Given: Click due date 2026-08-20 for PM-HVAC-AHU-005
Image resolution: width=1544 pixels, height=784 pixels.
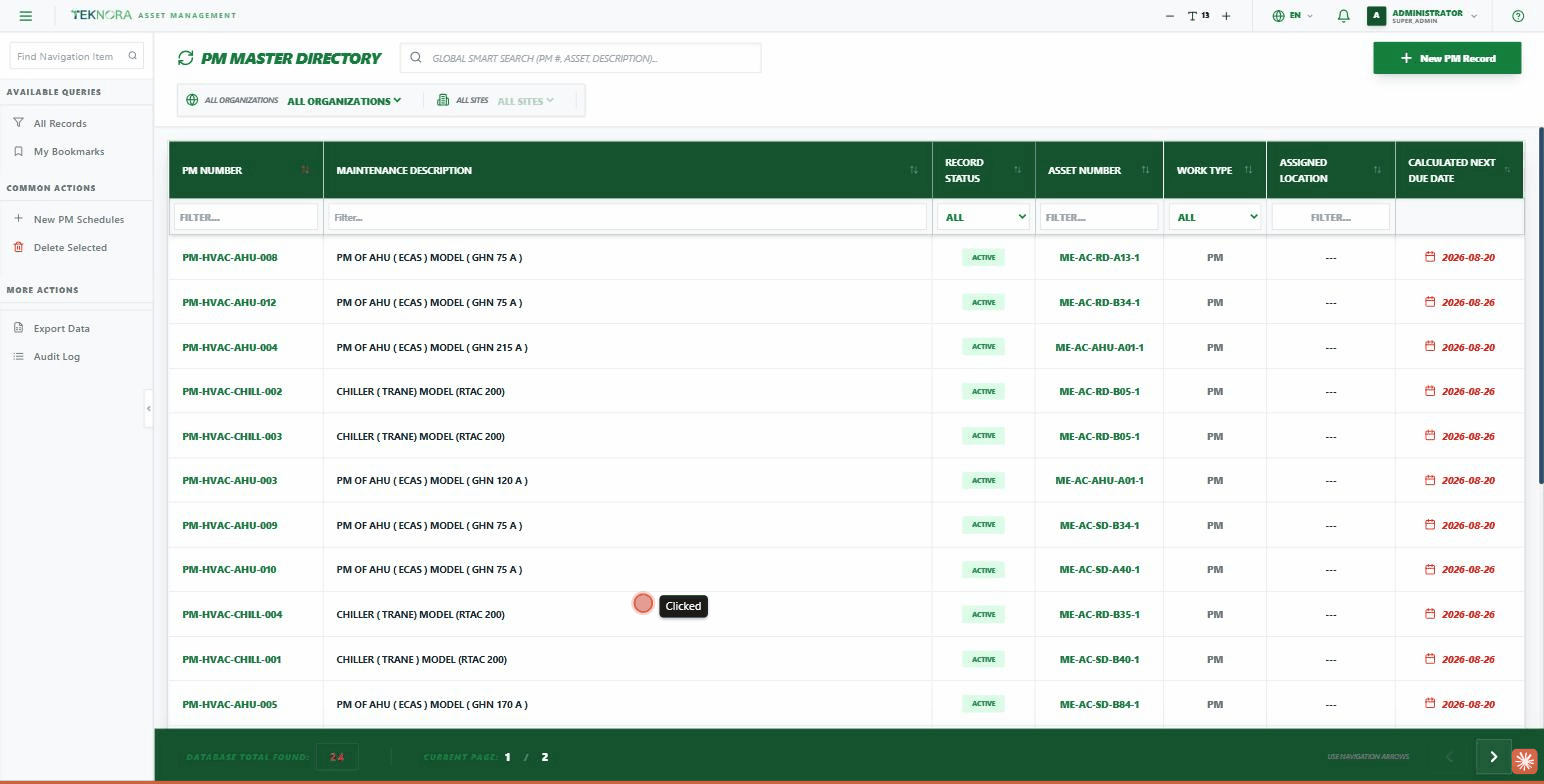Looking at the screenshot, I should click(1468, 704).
